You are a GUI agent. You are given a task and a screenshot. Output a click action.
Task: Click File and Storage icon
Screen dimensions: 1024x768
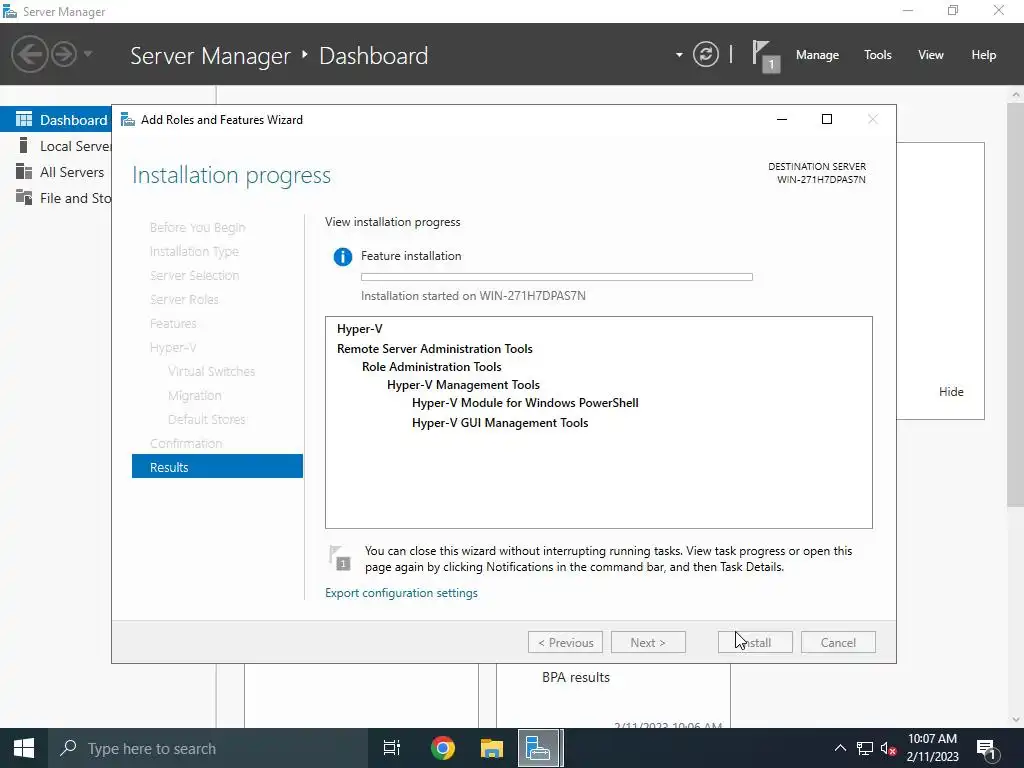tap(24, 197)
